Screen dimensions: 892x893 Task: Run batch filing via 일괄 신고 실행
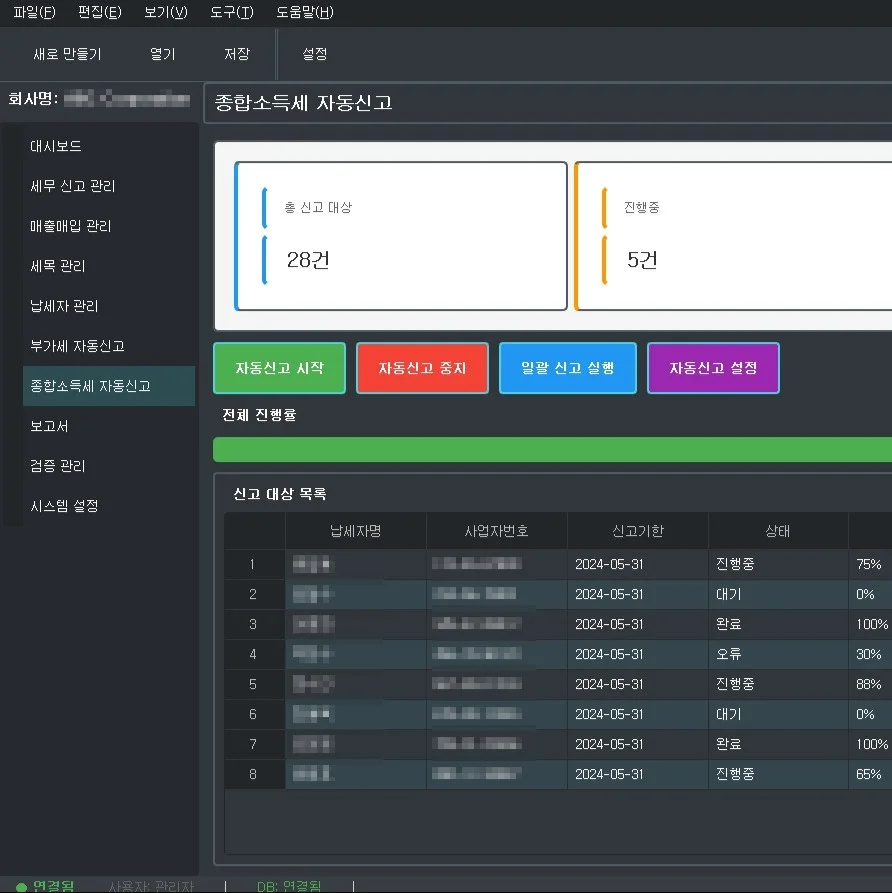tap(567, 368)
